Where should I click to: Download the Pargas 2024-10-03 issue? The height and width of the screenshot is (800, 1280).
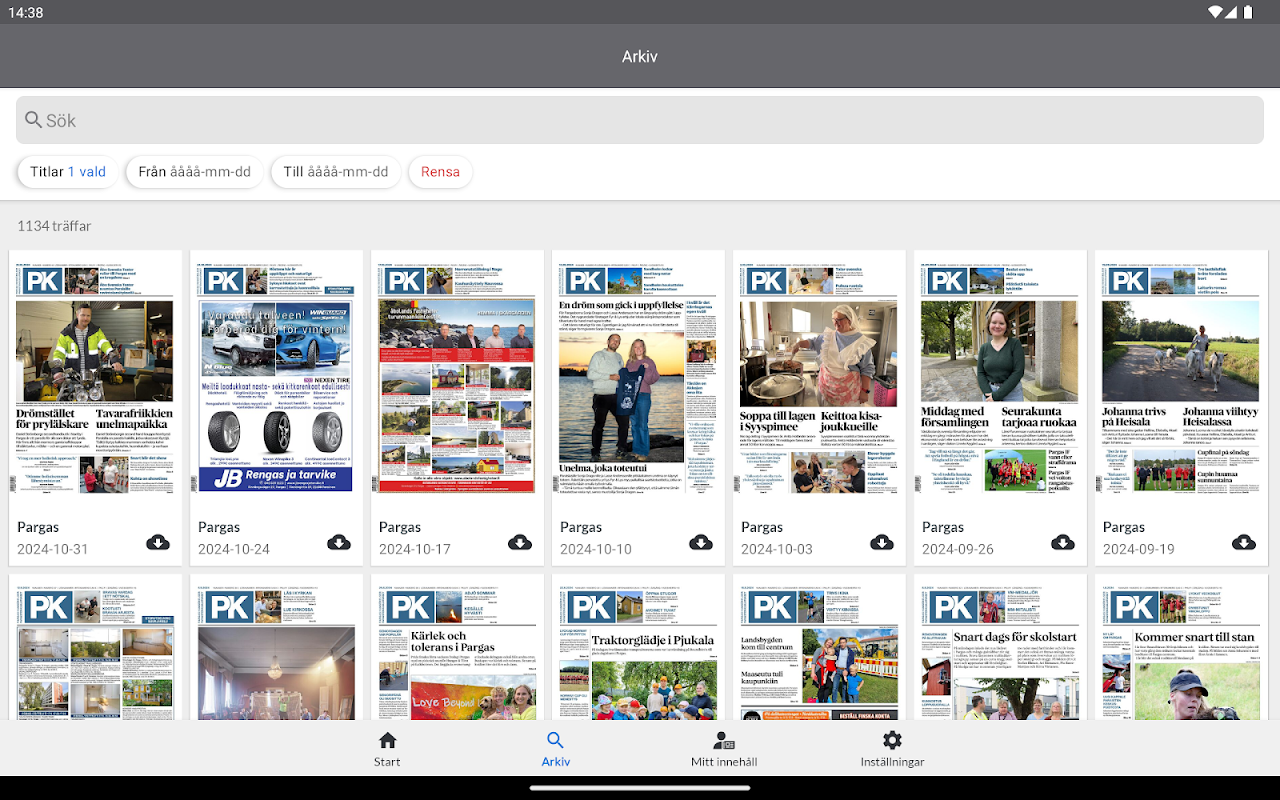pyautogui.click(x=882, y=542)
